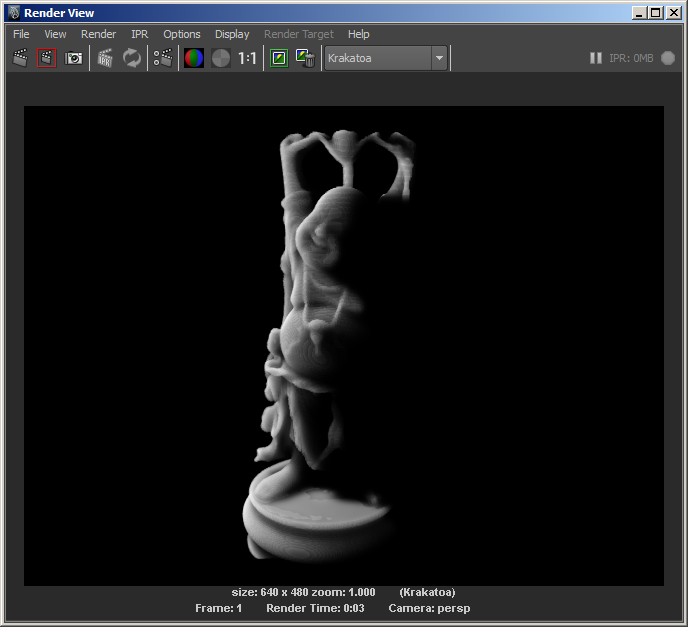688x627 pixels.
Task: Toggle 1:1 real size display
Action: tap(247, 58)
